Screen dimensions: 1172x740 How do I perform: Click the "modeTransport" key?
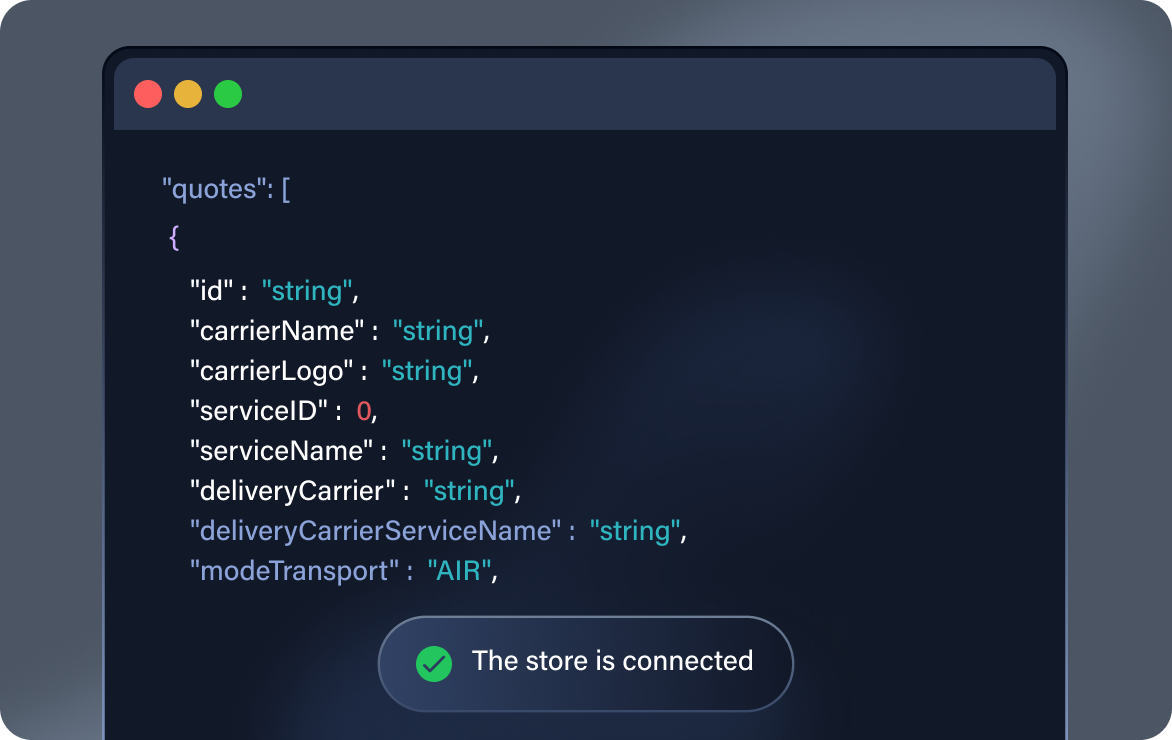[x=296, y=571]
